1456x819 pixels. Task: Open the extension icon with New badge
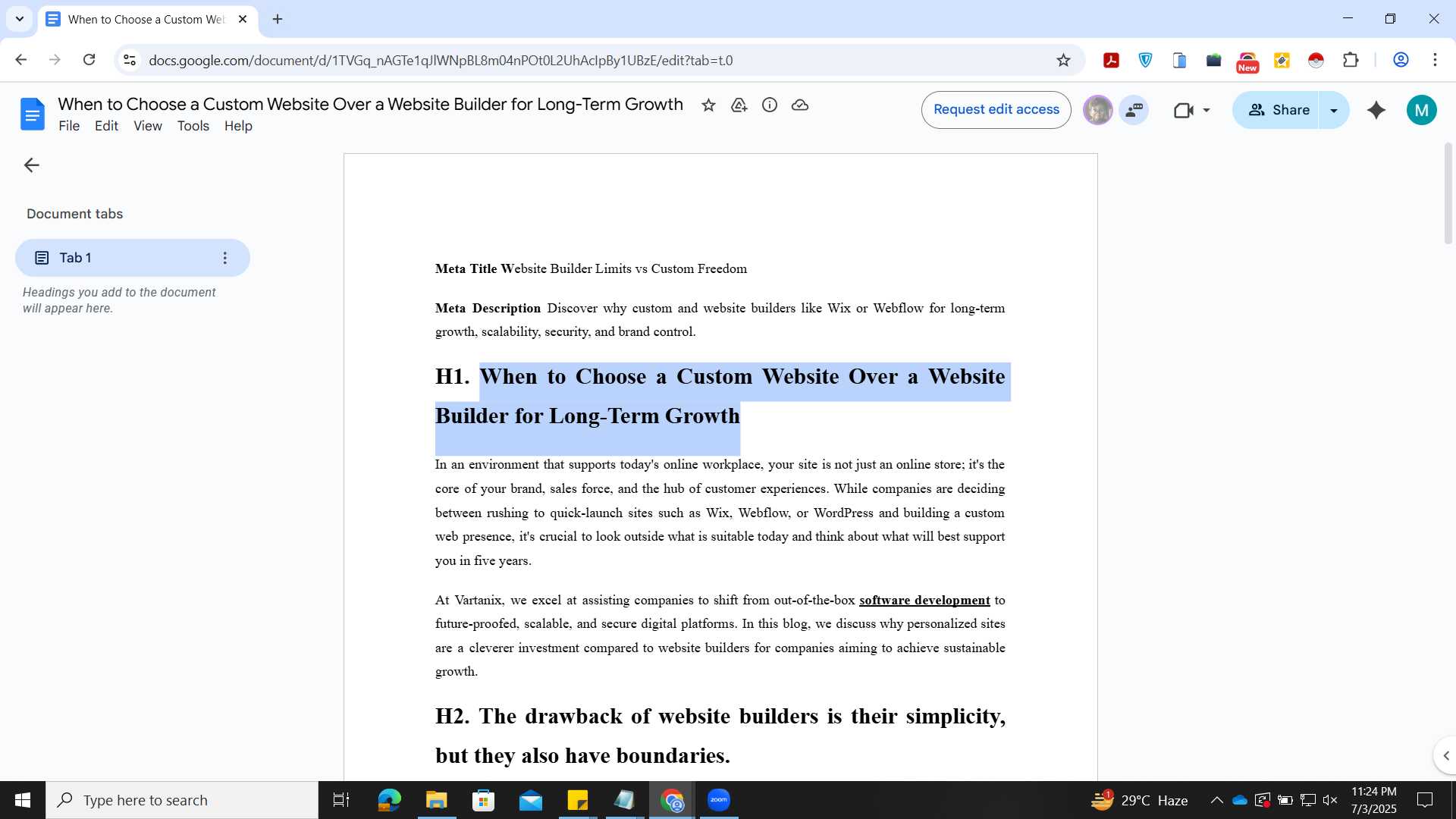[1247, 62]
